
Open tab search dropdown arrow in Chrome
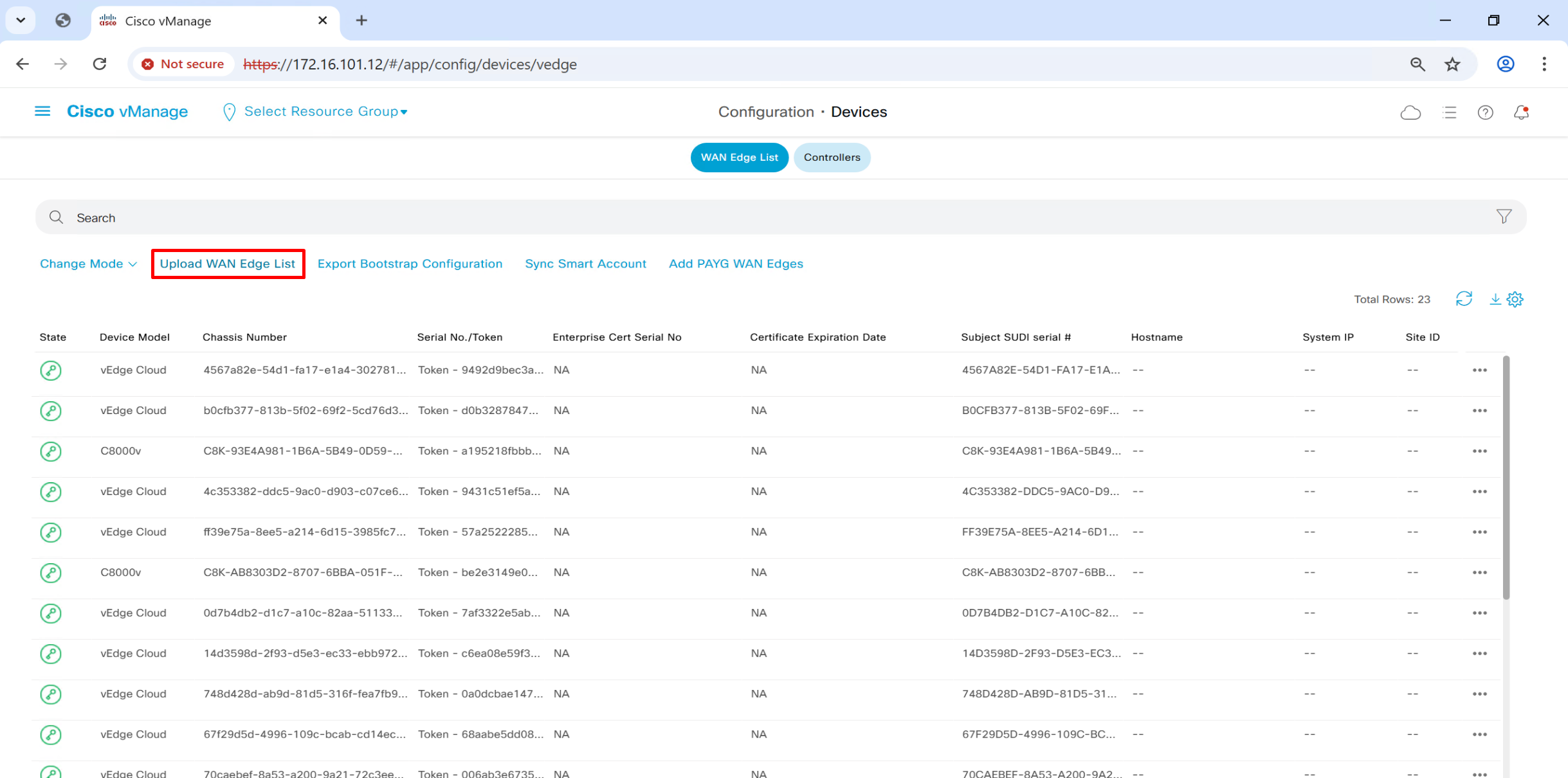click(x=21, y=20)
